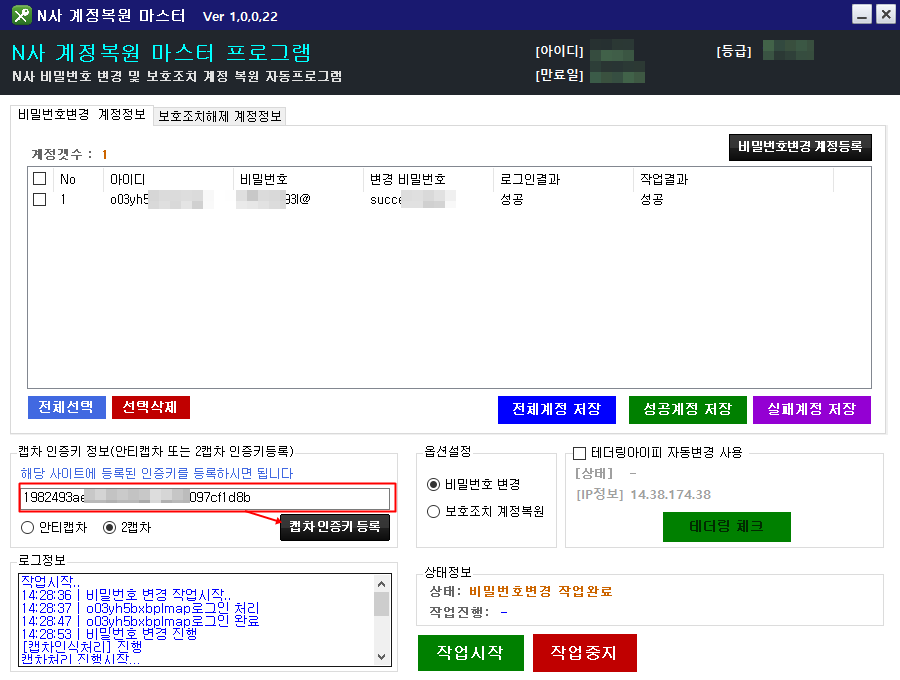This screenshot has width=900, height=680.
Task: Click the log panel scrollbar thumb
Action: [x=382, y=604]
